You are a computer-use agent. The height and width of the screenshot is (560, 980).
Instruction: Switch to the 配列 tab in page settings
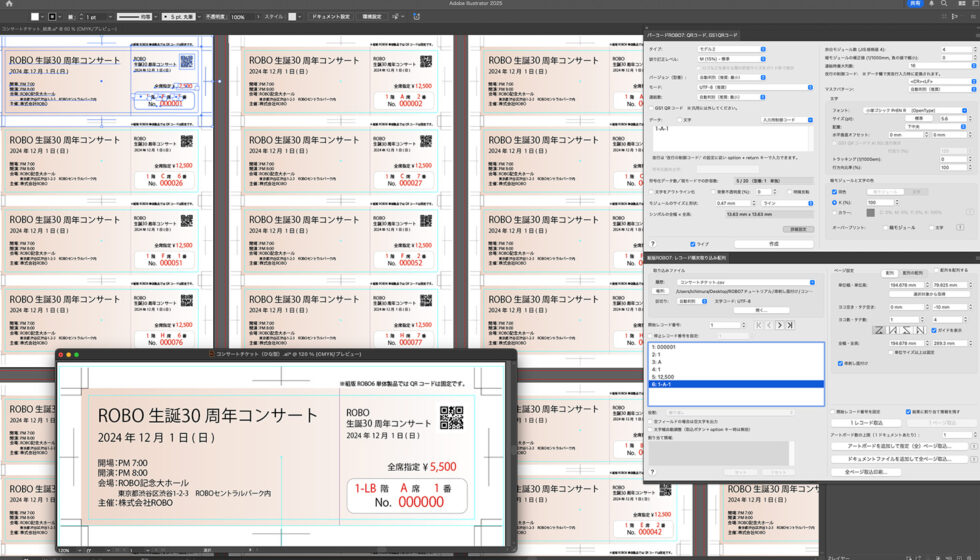[889, 273]
